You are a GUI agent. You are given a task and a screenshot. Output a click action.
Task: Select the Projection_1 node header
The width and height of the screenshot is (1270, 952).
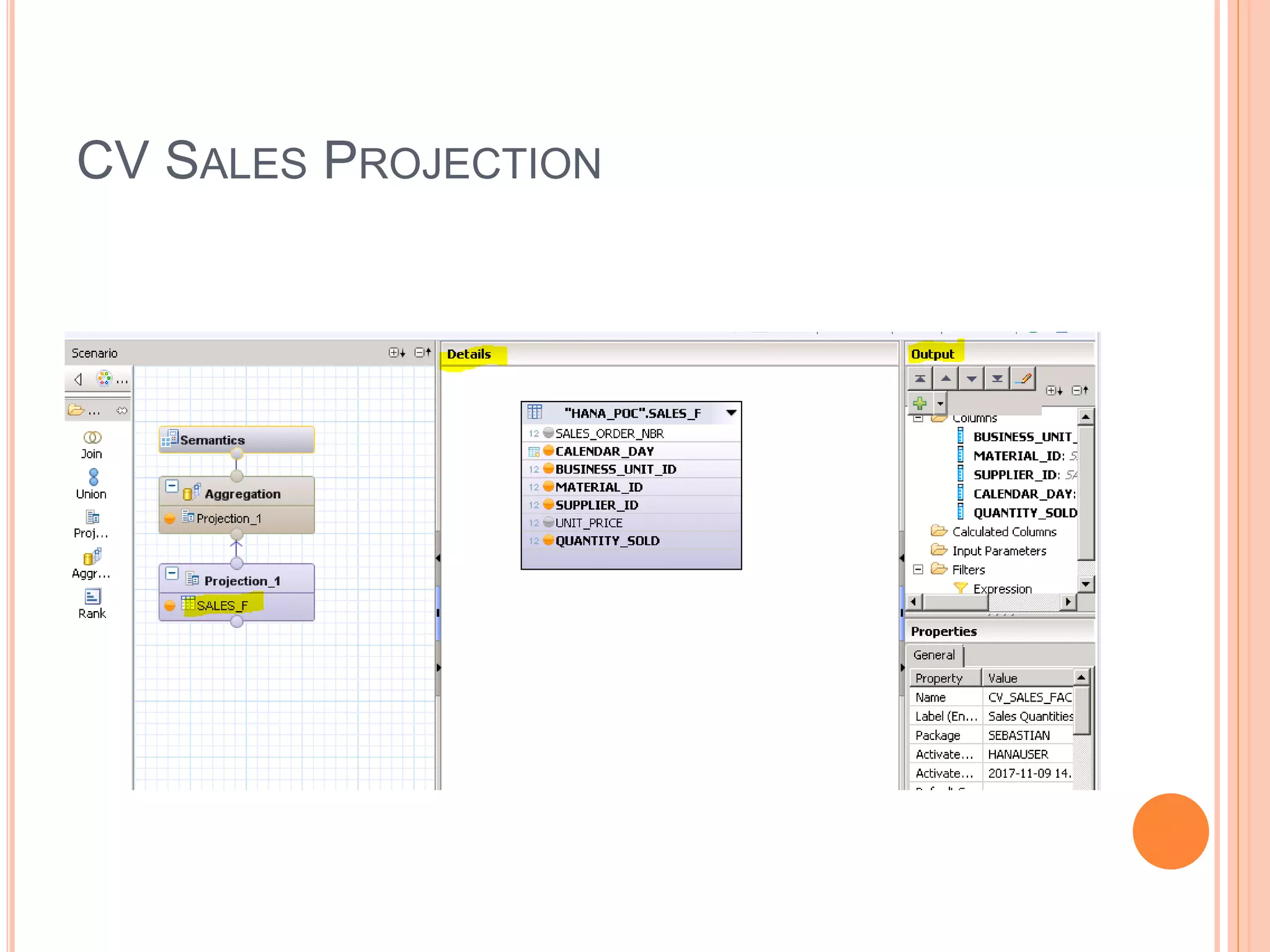pyautogui.click(x=236, y=580)
